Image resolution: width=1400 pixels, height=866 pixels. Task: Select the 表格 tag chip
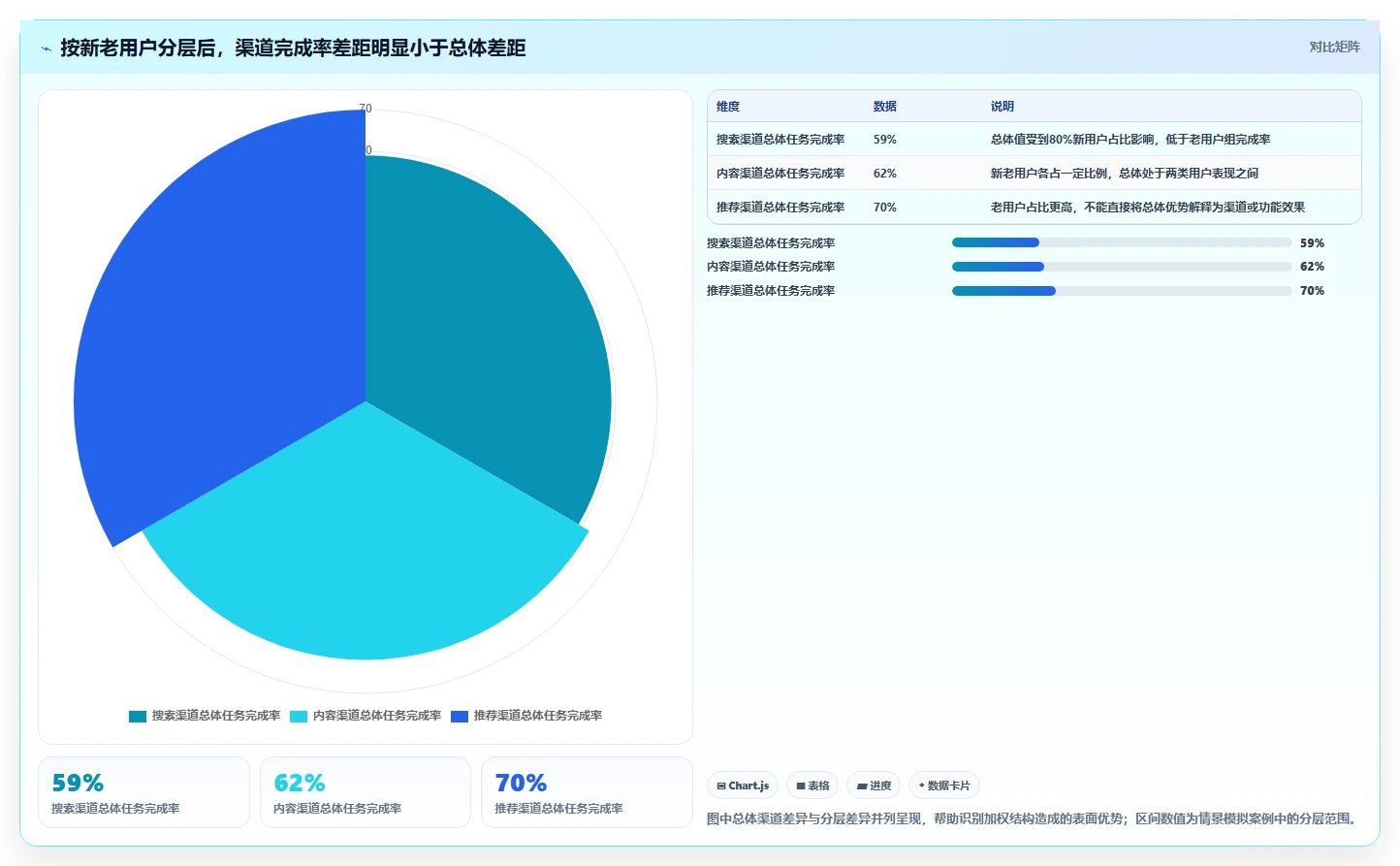click(812, 786)
